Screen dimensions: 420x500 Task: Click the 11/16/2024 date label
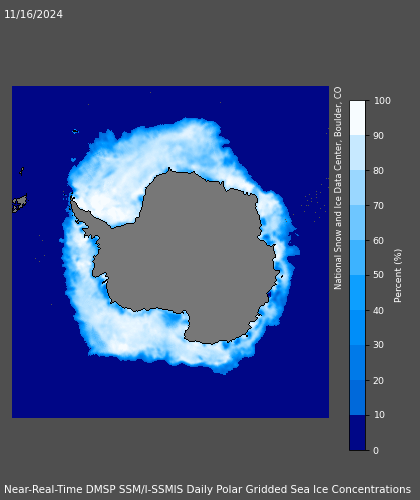point(33,15)
